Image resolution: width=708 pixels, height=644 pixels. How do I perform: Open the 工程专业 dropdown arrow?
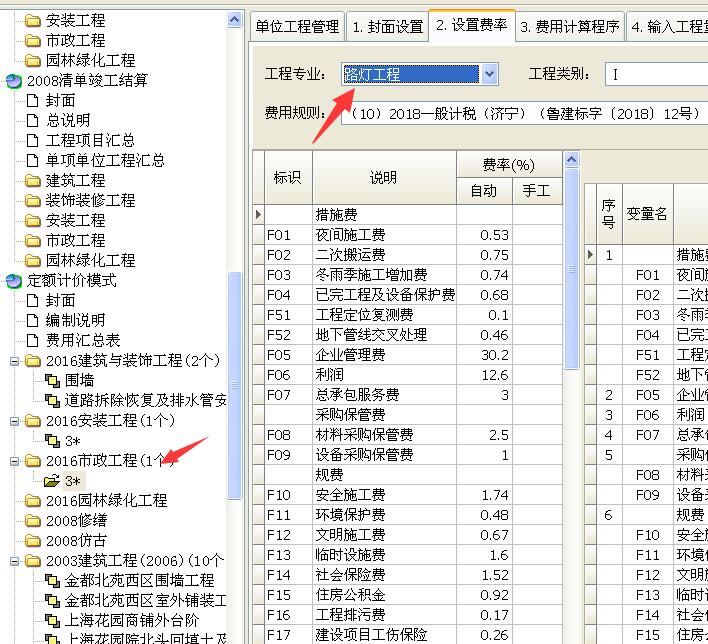click(x=489, y=74)
